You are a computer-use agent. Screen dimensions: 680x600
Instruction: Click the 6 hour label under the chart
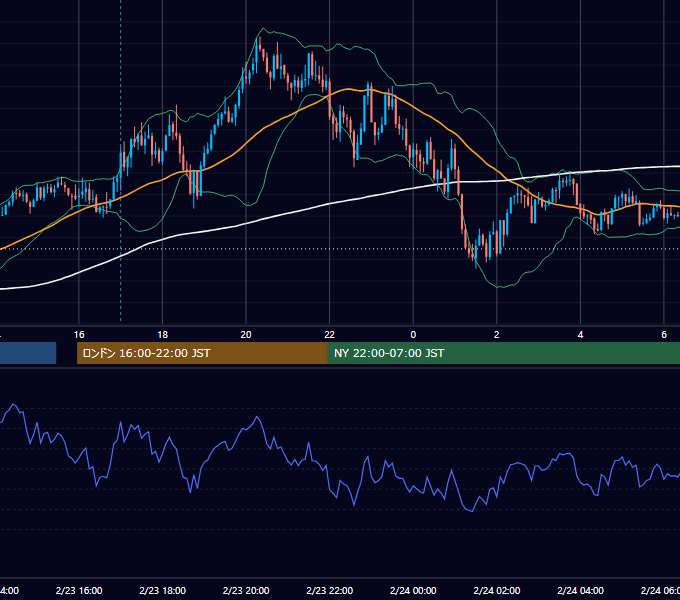click(x=664, y=335)
